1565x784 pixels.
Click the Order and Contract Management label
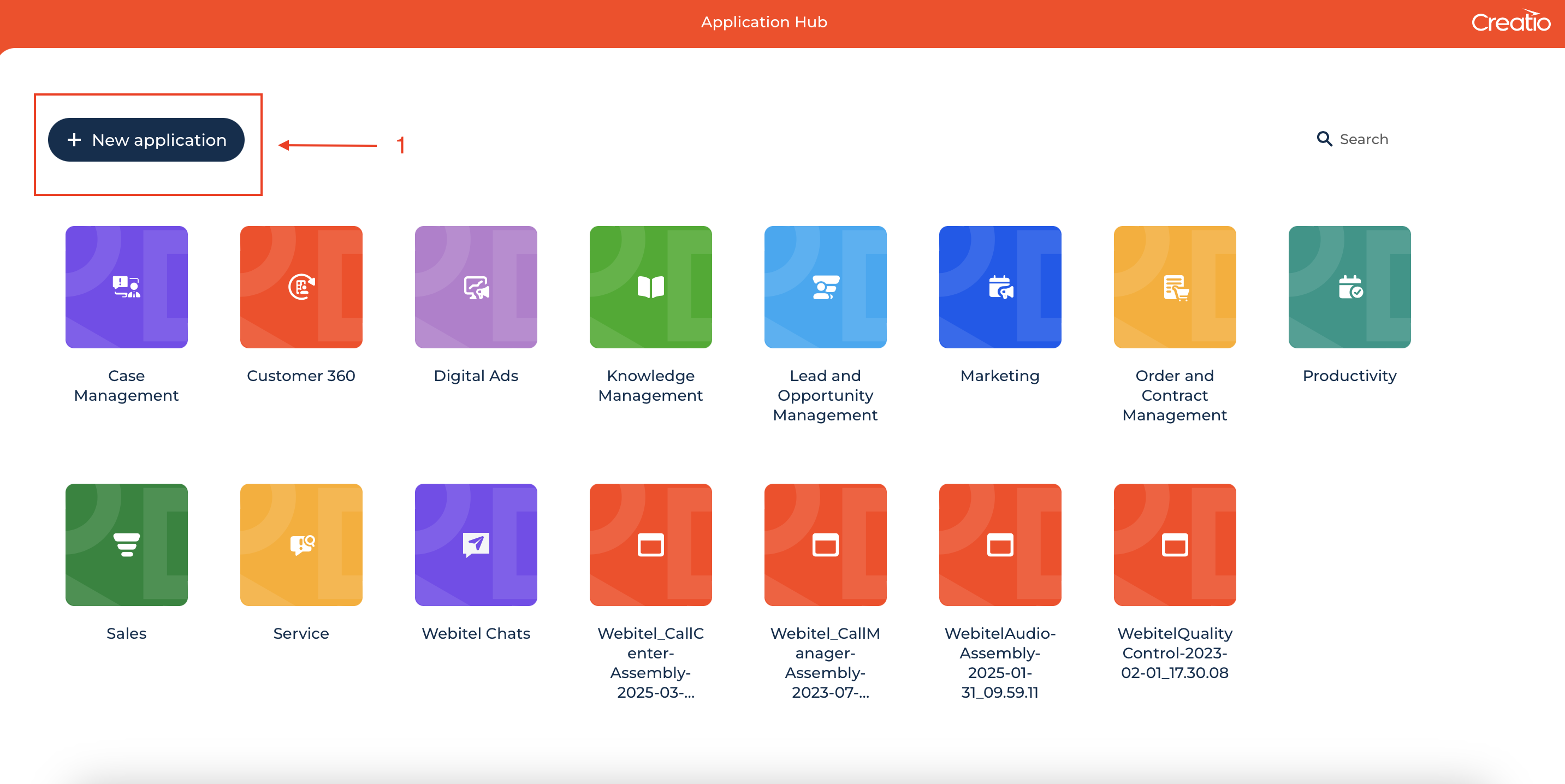pos(1175,395)
